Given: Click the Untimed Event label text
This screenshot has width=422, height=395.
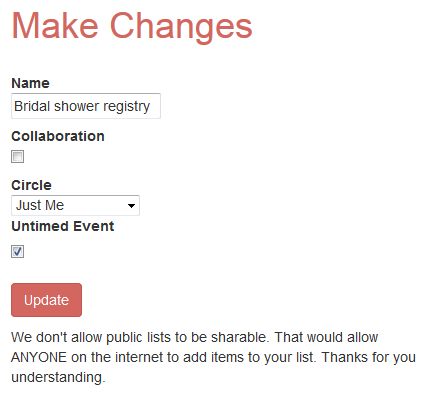Looking at the screenshot, I should (x=63, y=226).
